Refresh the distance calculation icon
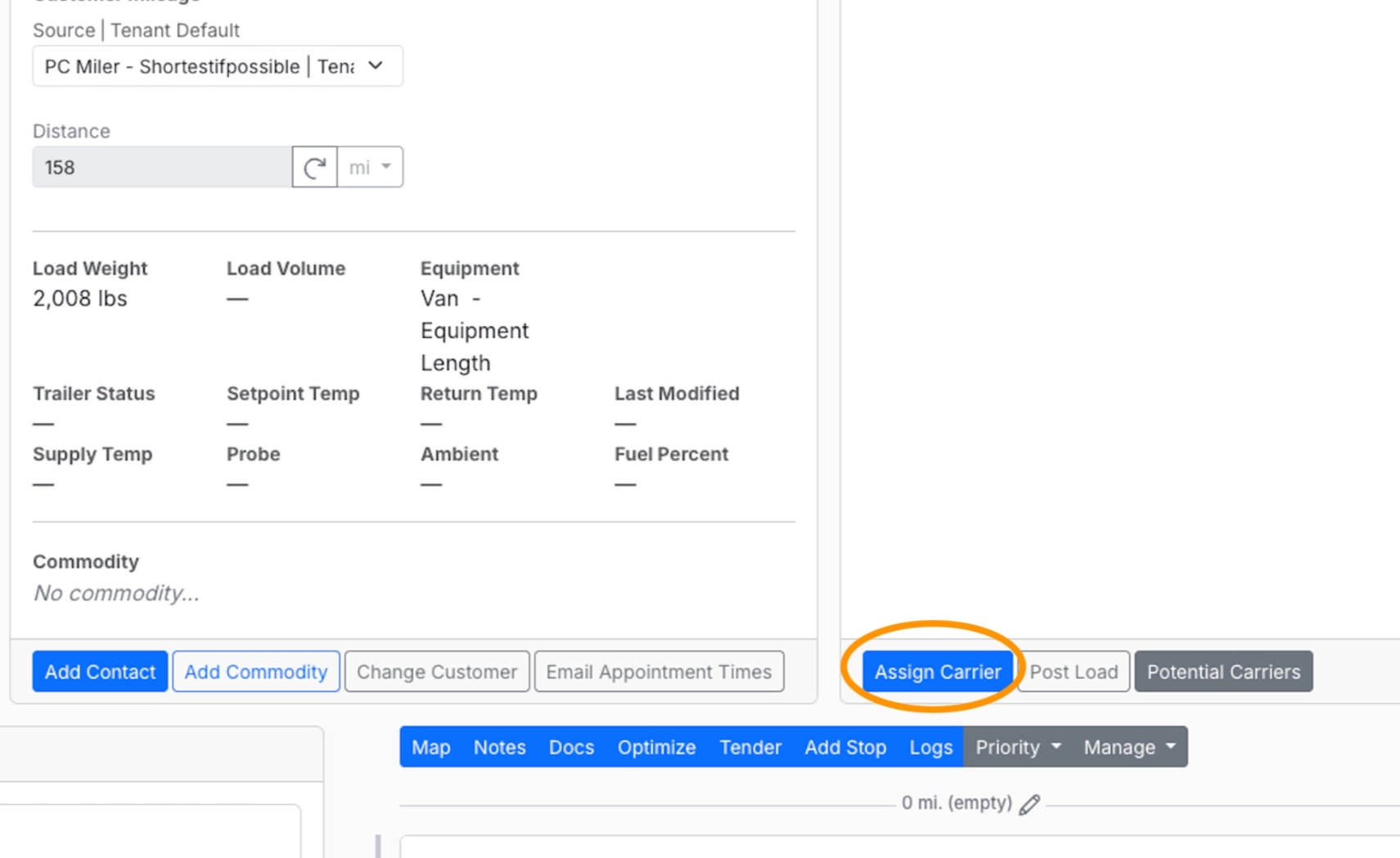Viewport: 1400px width, 858px height. (314, 168)
